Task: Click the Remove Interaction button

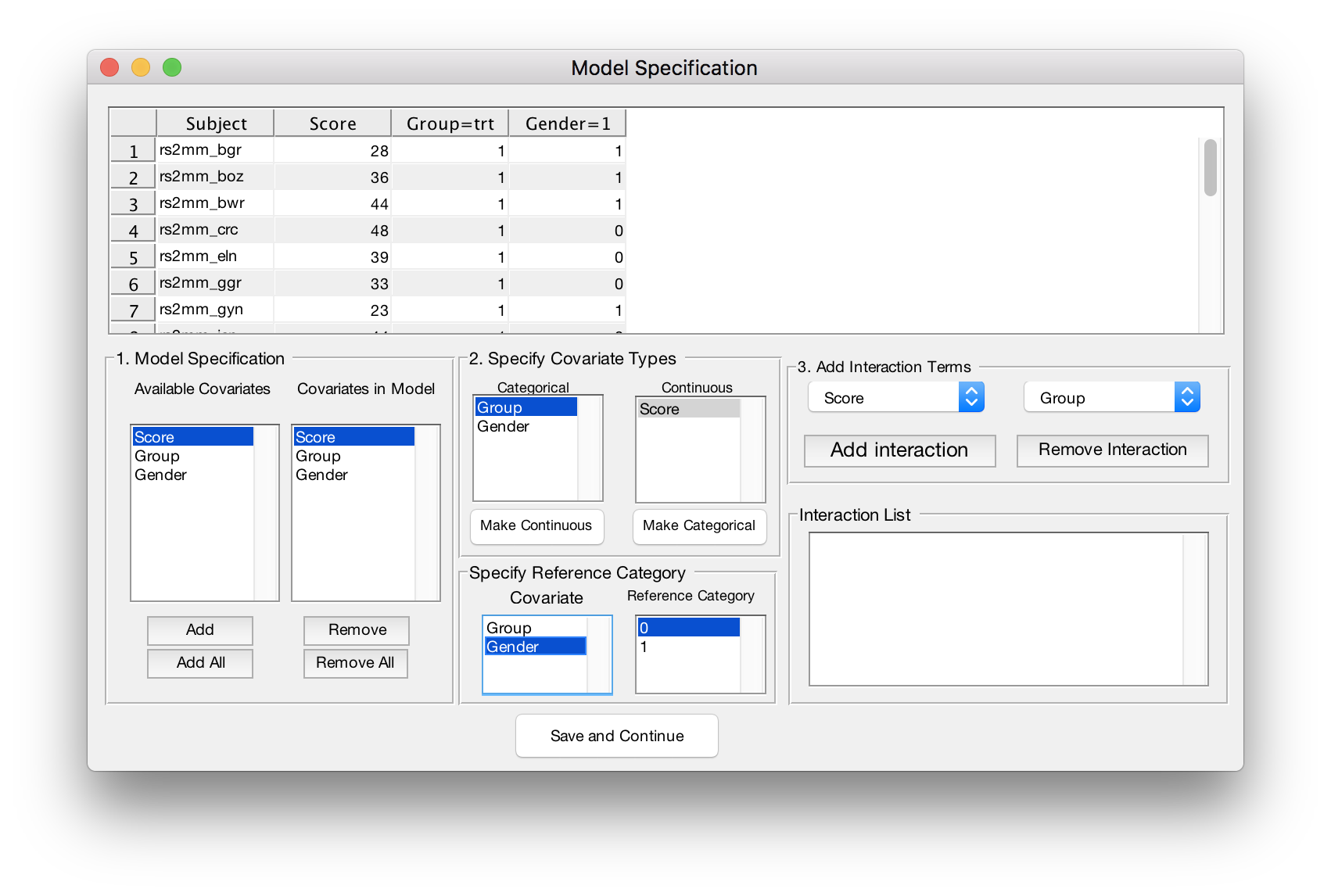Action: [x=1112, y=450]
